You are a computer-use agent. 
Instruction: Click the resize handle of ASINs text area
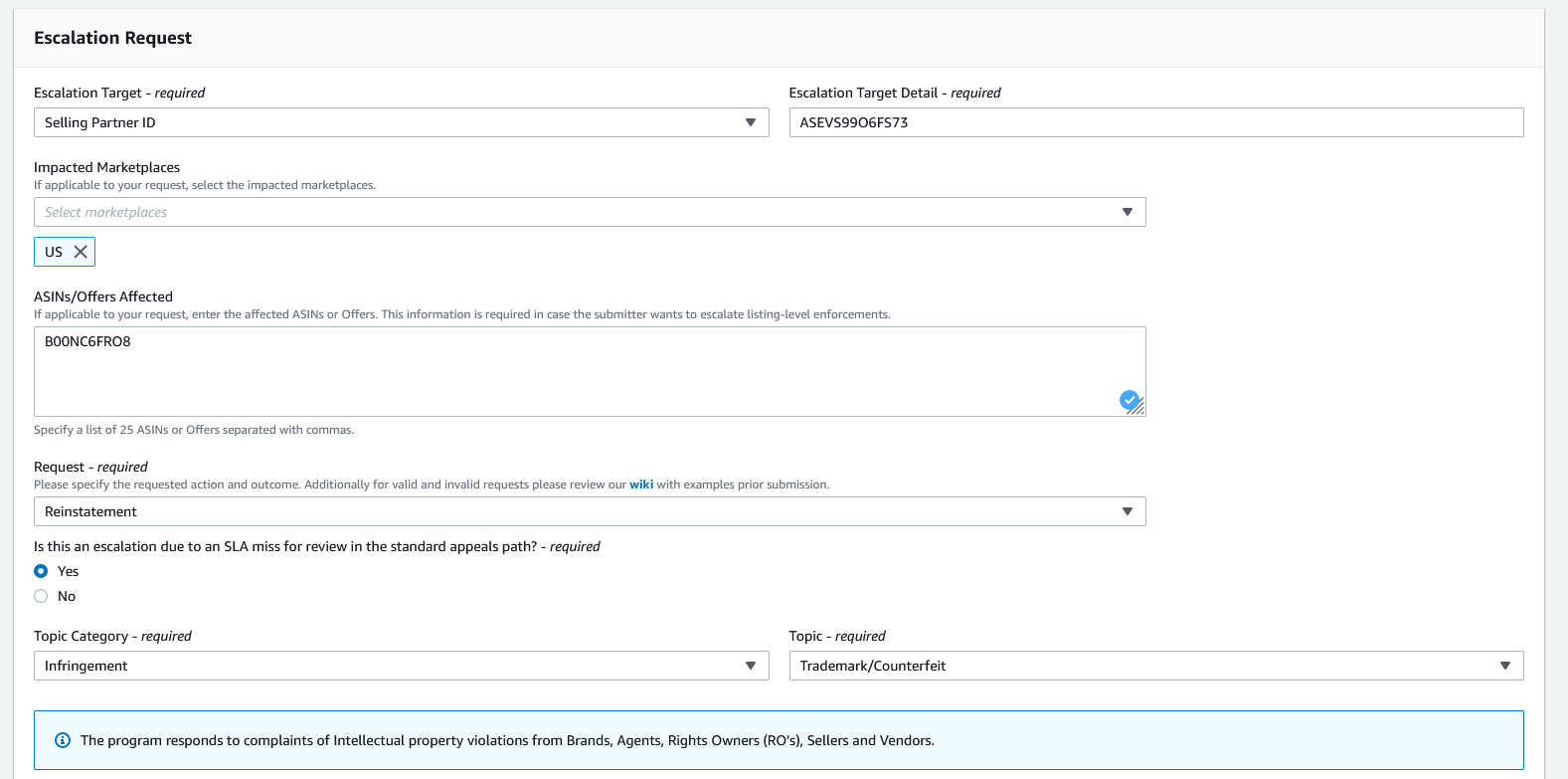[x=1138, y=408]
